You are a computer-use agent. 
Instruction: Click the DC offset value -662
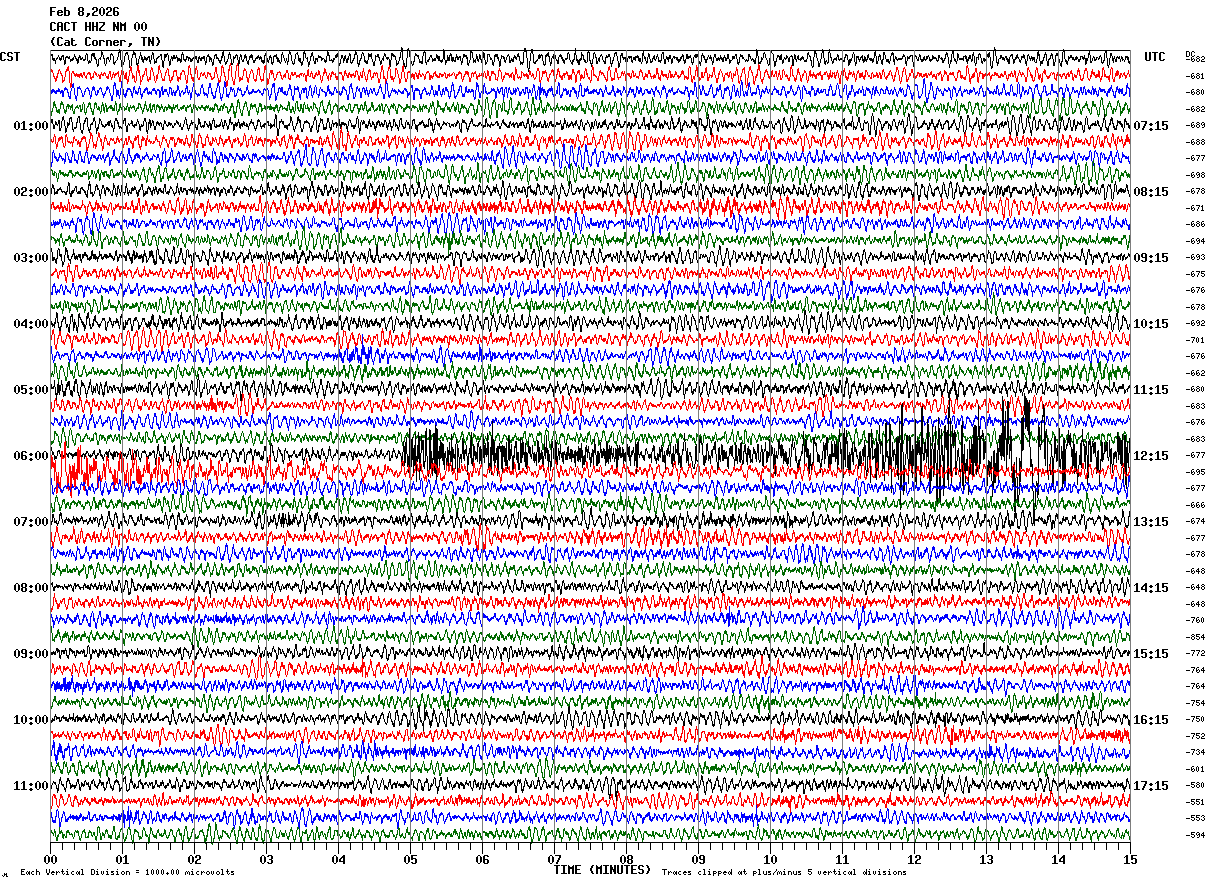click(x=1195, y=373)
